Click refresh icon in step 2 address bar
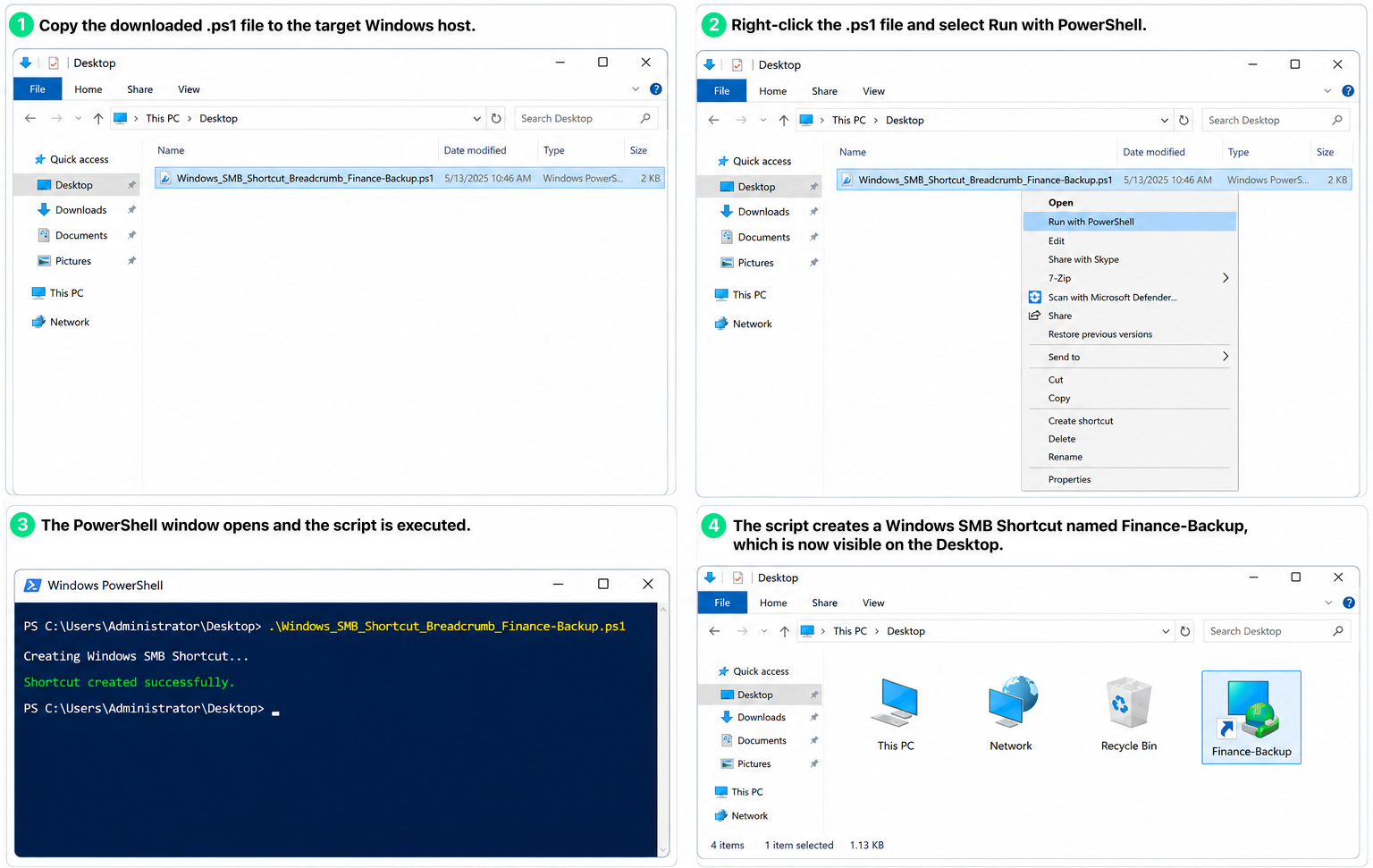 coord(1183,121)
